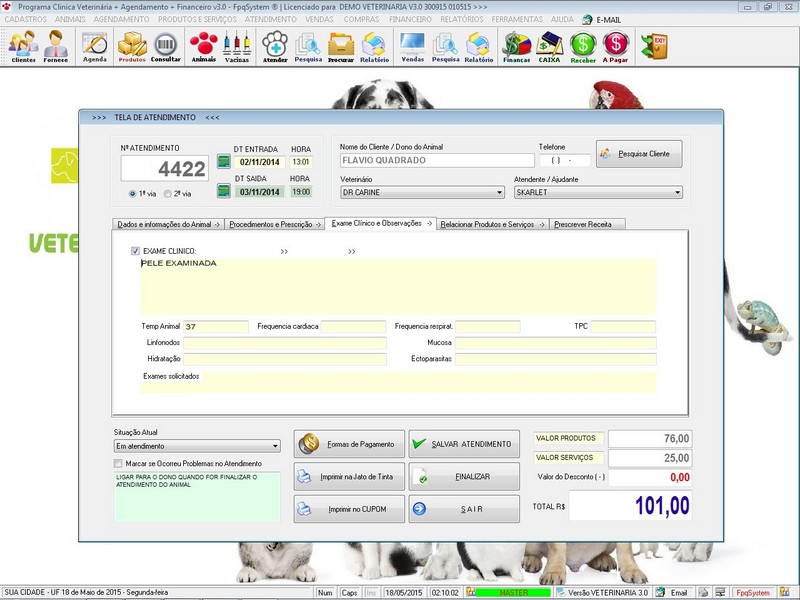Image resolution: width=800 pixels, height=600 pixels.
Task: Open the Vacinas syringes icon
Action: click(237, 46)
